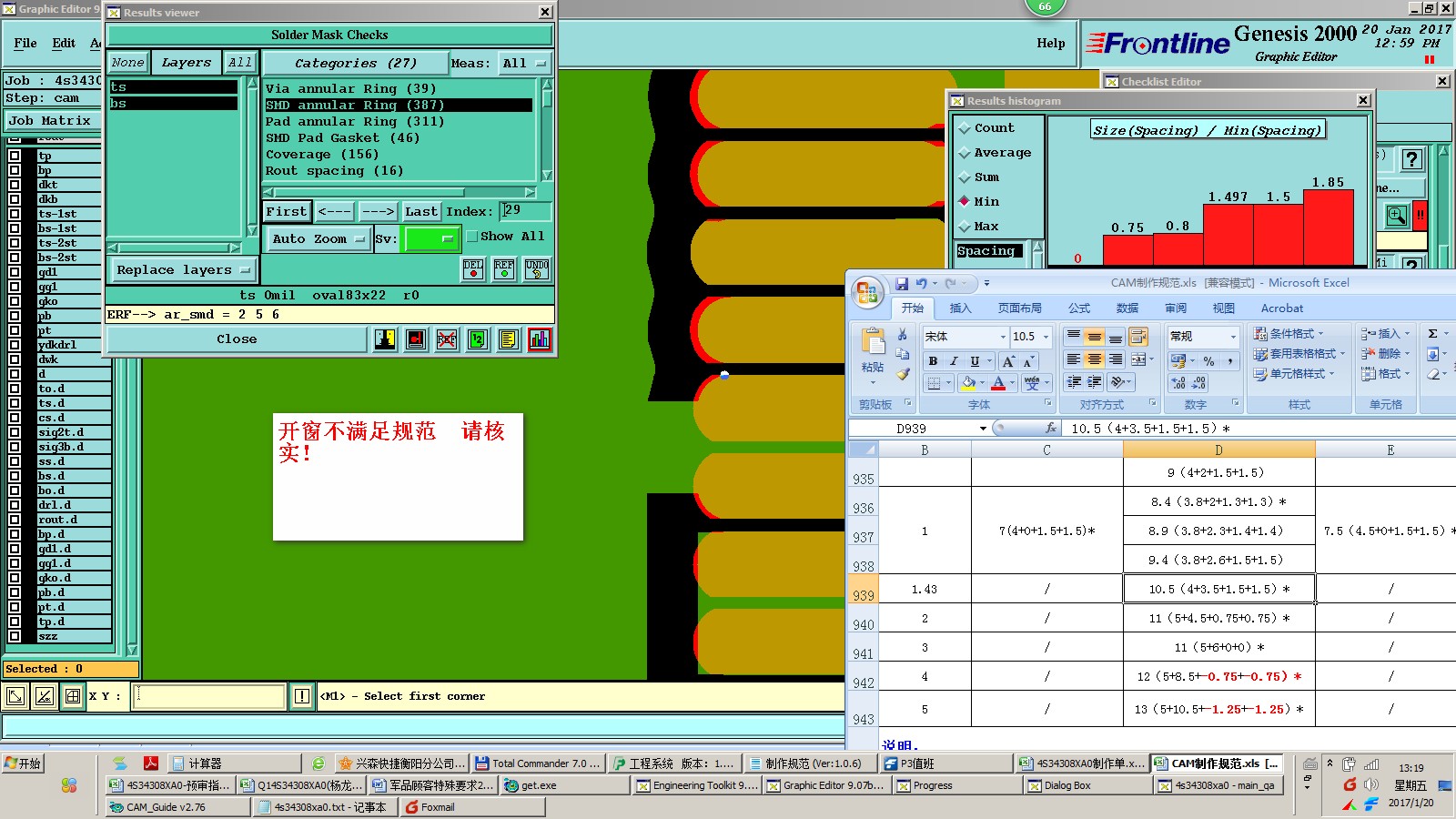Click the Close button in Results viewer

point(237,339)
